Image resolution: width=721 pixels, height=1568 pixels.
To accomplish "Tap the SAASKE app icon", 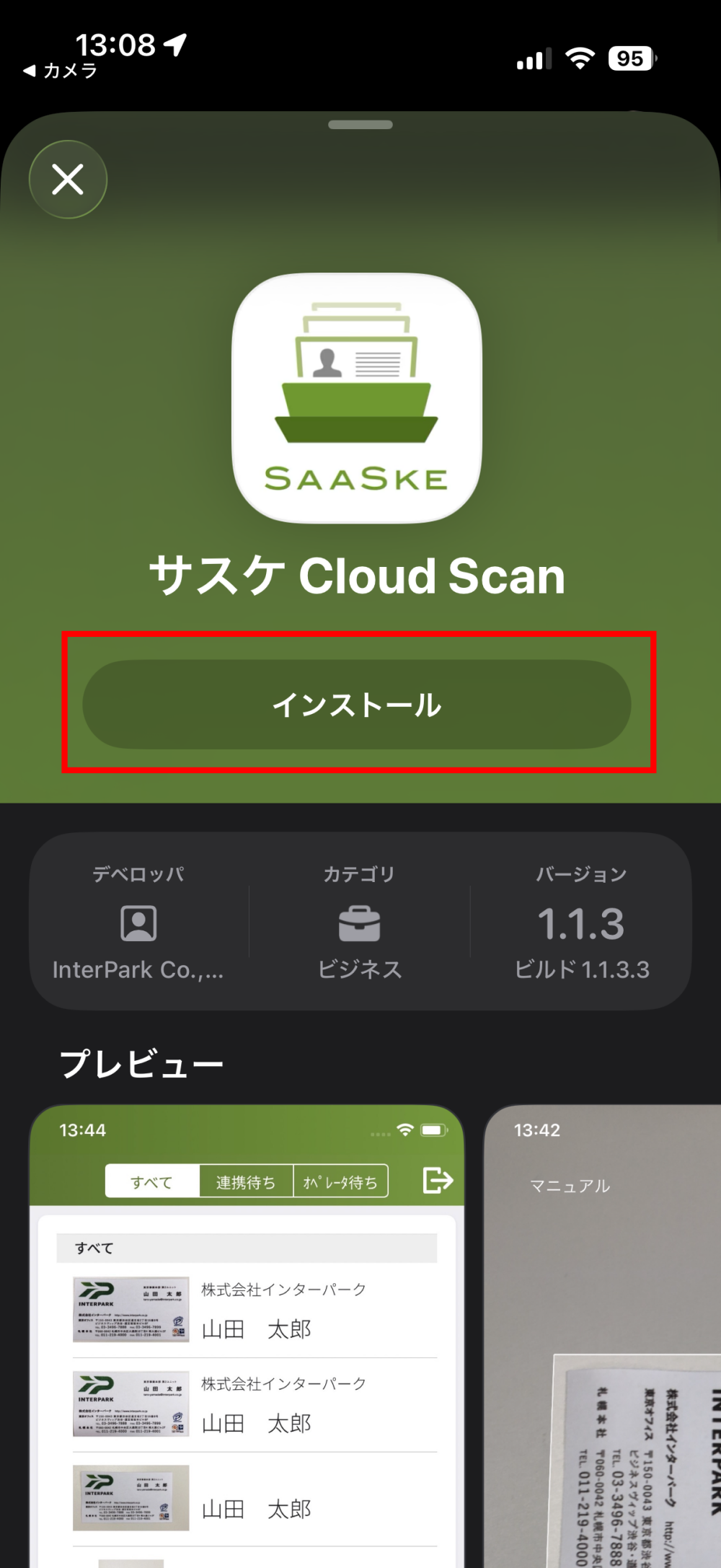I will 357,398.
